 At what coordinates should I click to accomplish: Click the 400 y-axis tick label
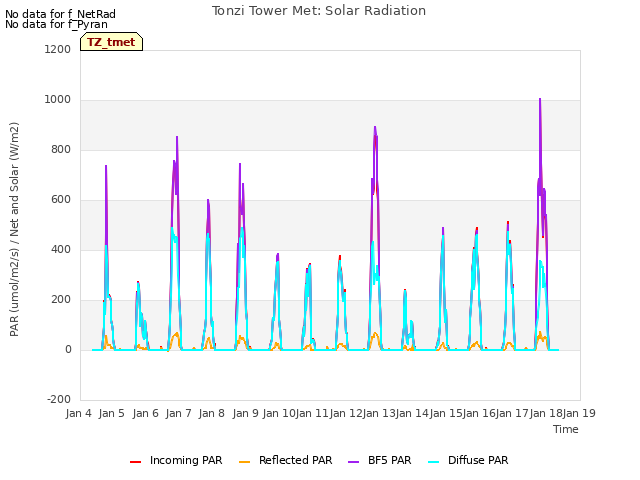pyautogui.click(x=61, y=249)
